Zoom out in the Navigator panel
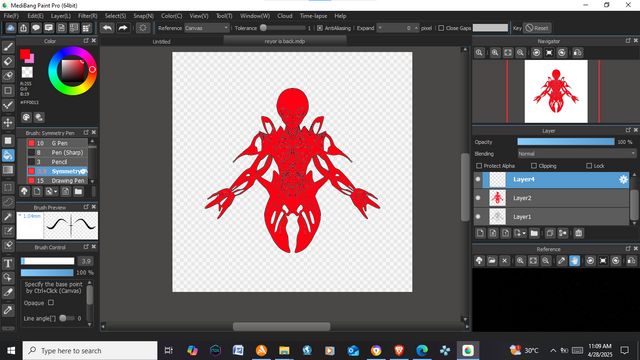Viewport: 640px width, 360px height. coord(520,53)
